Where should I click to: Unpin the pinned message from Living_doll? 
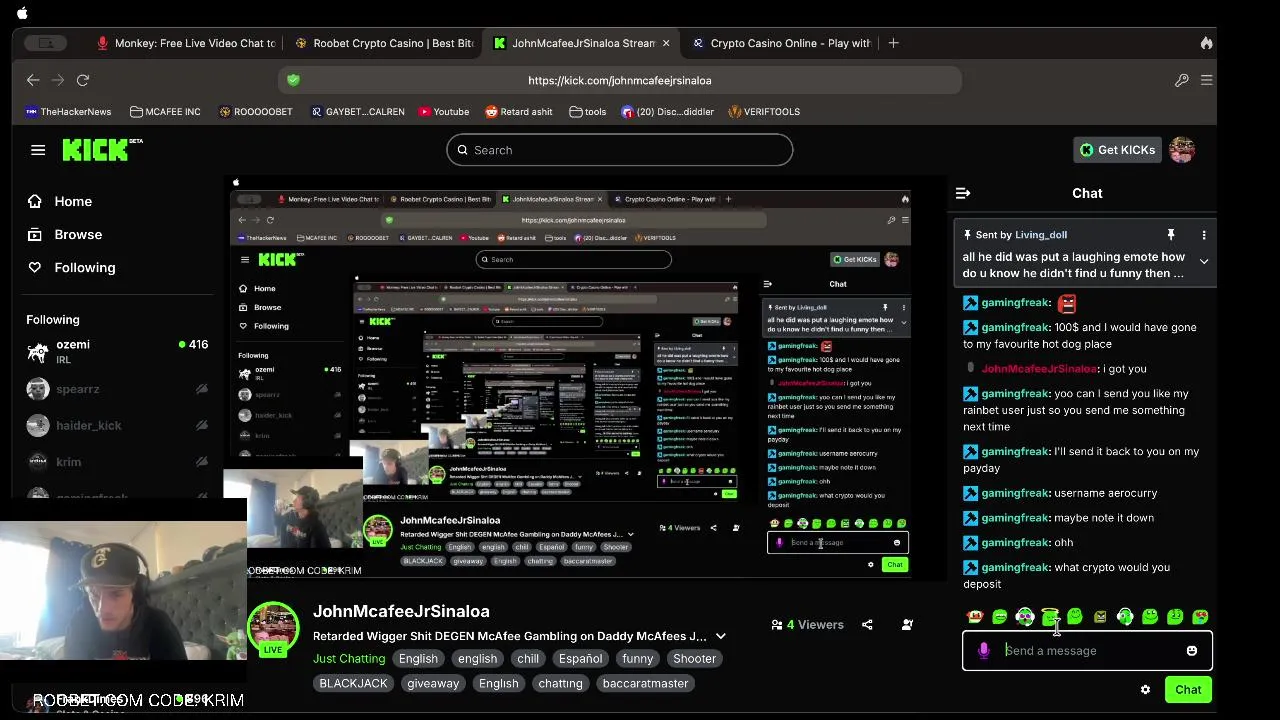click(1170, 235)
